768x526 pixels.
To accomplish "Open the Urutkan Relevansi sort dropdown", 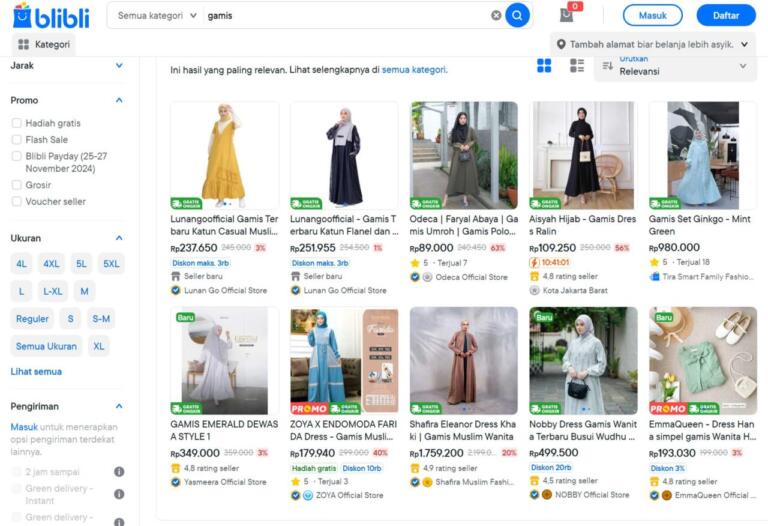I will [675, 66].
